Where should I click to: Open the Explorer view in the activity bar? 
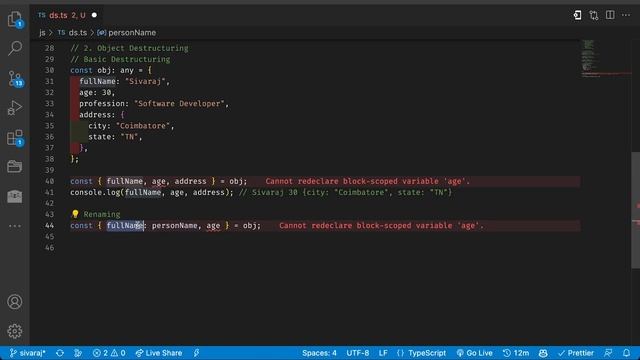[x=15, y=19]
